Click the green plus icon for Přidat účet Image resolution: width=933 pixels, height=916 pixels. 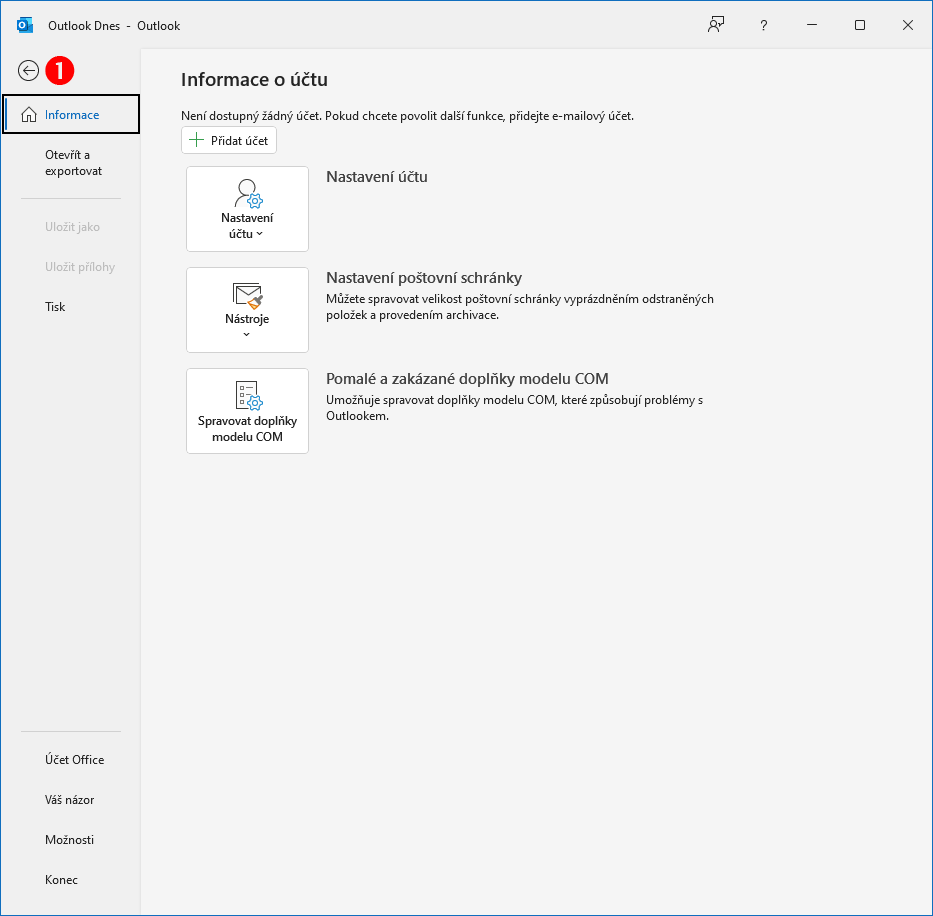[196, 140]
